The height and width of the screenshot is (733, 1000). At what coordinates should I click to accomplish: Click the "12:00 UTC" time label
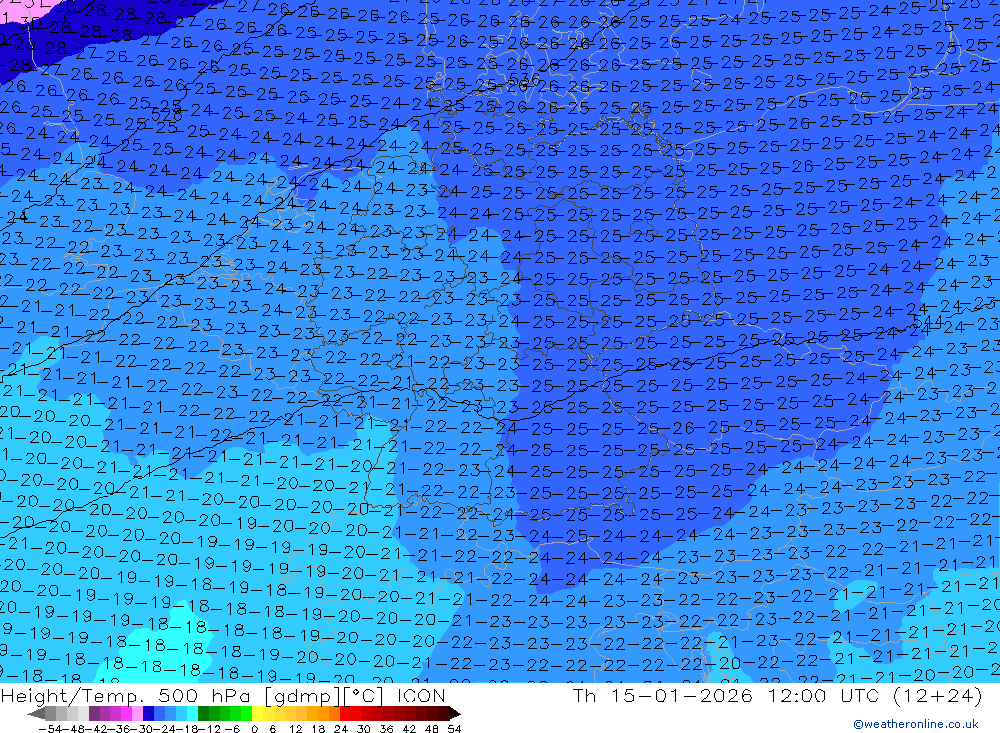823,695
